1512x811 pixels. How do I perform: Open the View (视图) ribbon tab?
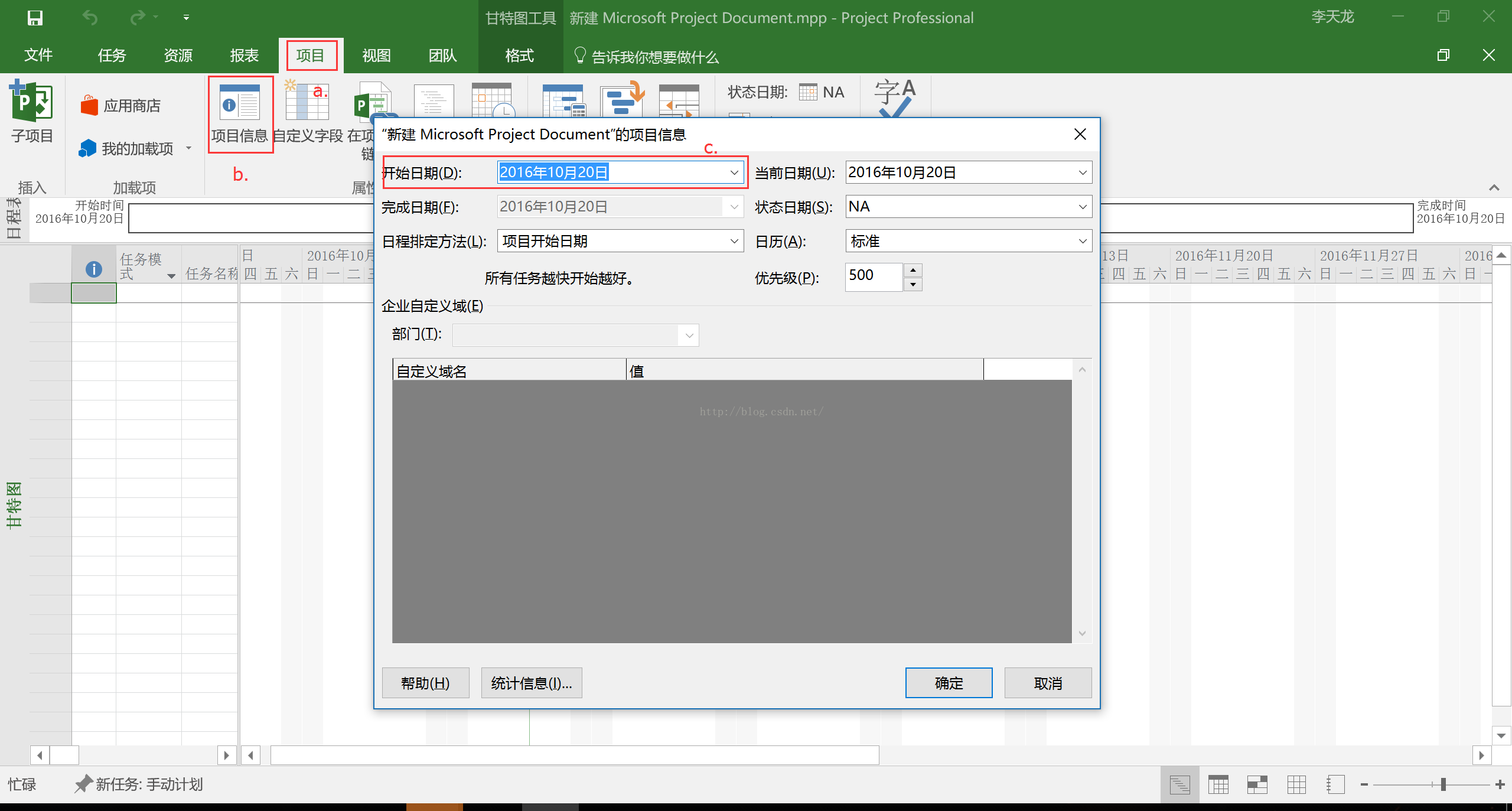pyautogui.click(x=376, y=56)
